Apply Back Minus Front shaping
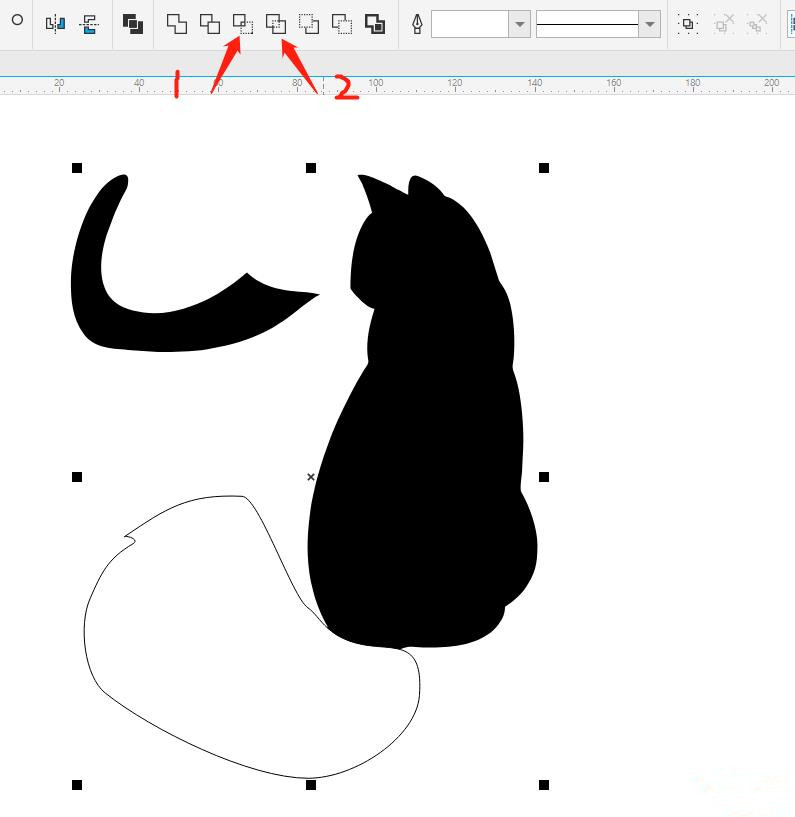795x817 pixels. coord(342,24)
